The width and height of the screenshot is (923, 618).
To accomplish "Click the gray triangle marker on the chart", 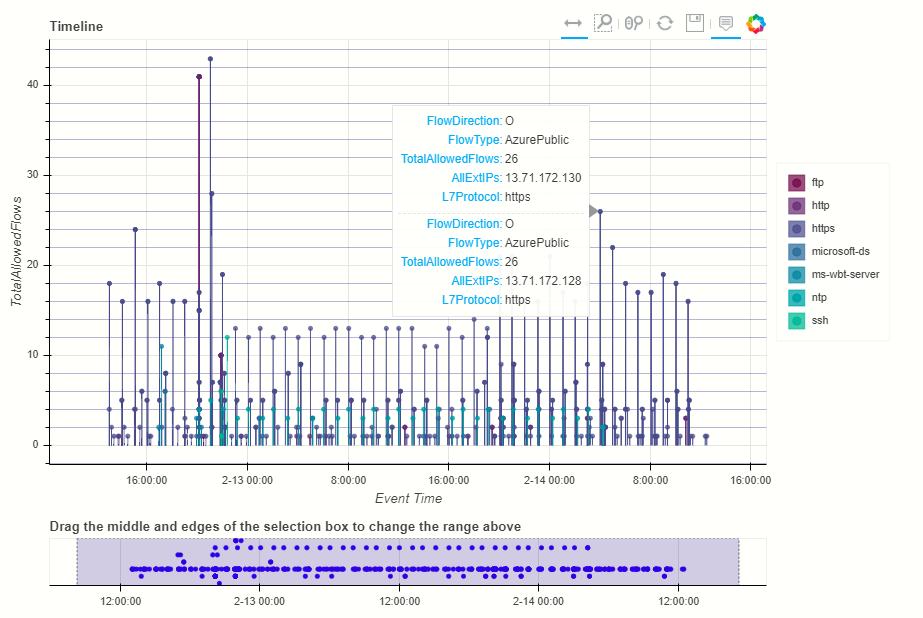I will [594, 211].
